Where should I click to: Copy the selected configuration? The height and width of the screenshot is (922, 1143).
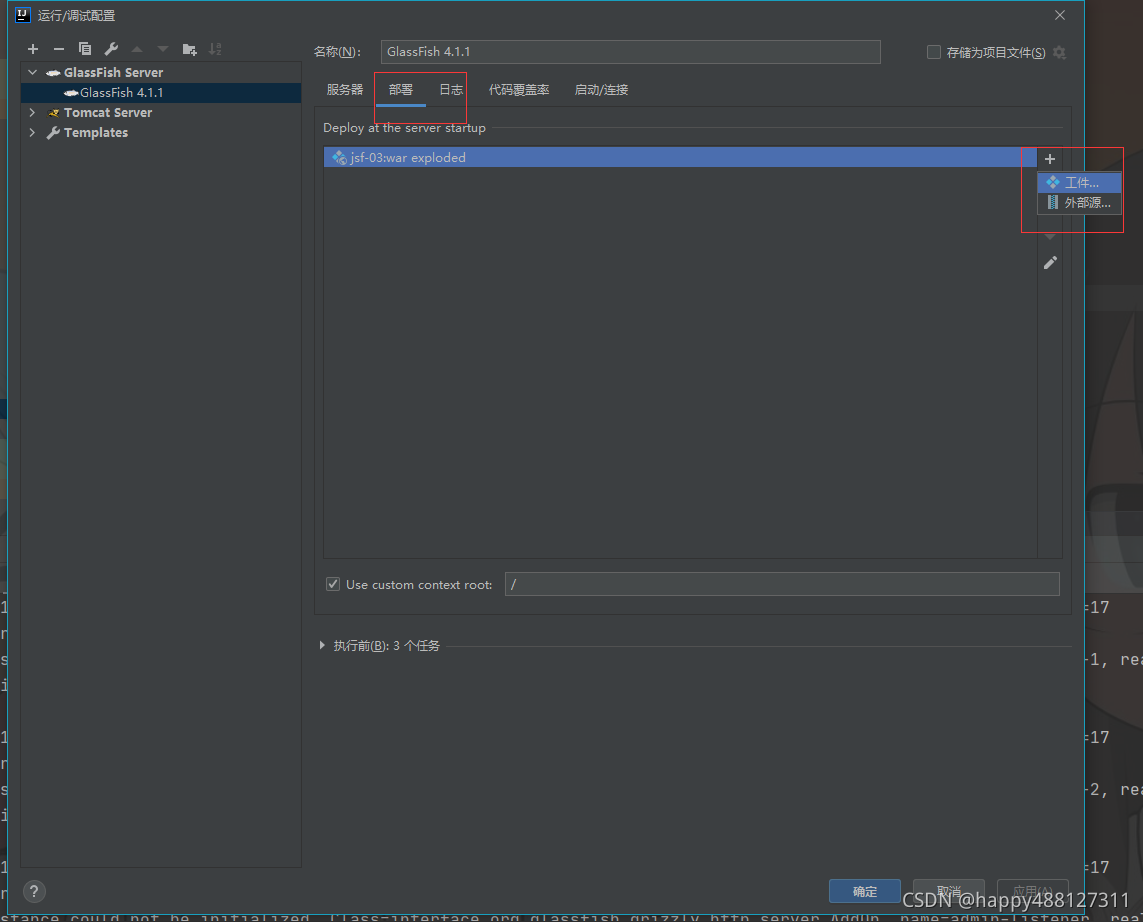point(85,49)
